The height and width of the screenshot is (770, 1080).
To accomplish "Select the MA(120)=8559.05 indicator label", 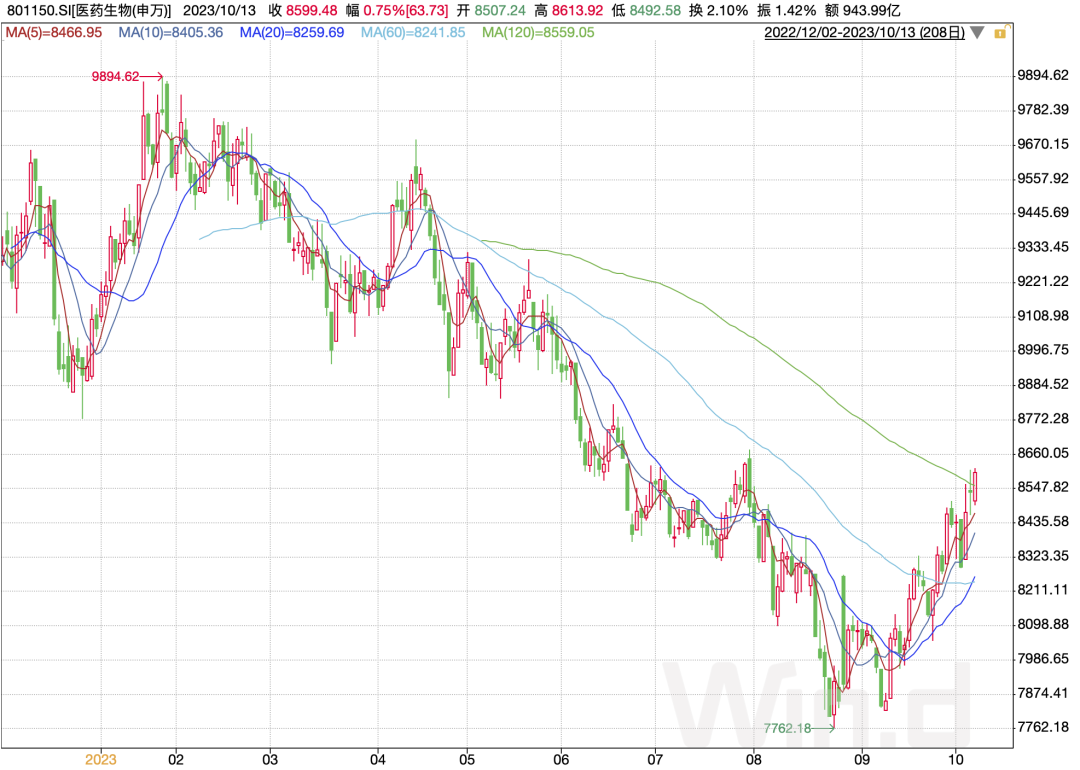I will [x=538, y=32].
